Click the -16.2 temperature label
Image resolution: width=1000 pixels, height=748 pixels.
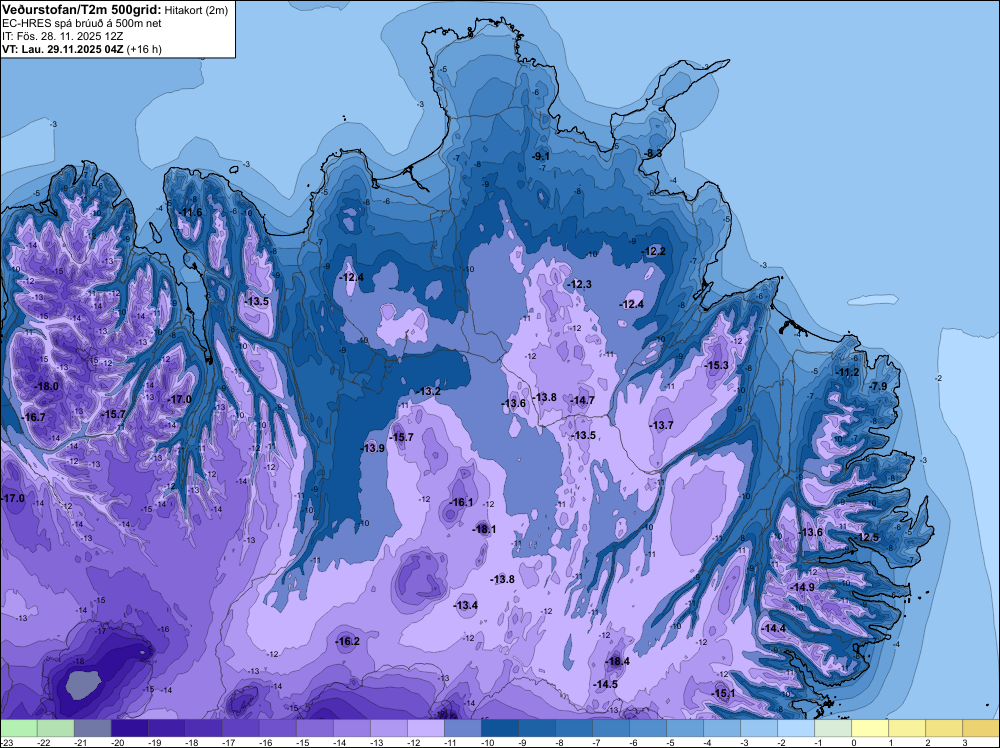point(348,642)
